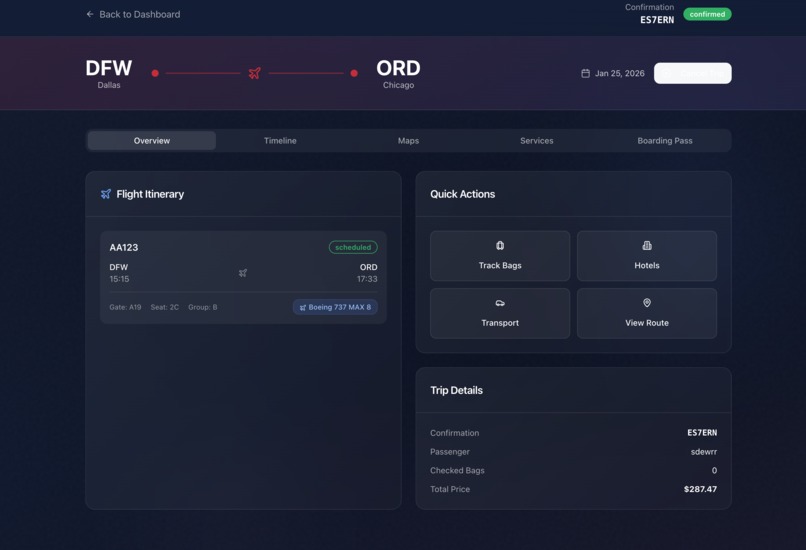The image size is (806, 550).
Task: Click the Seat: 2C label
Action: click(164, 307)
